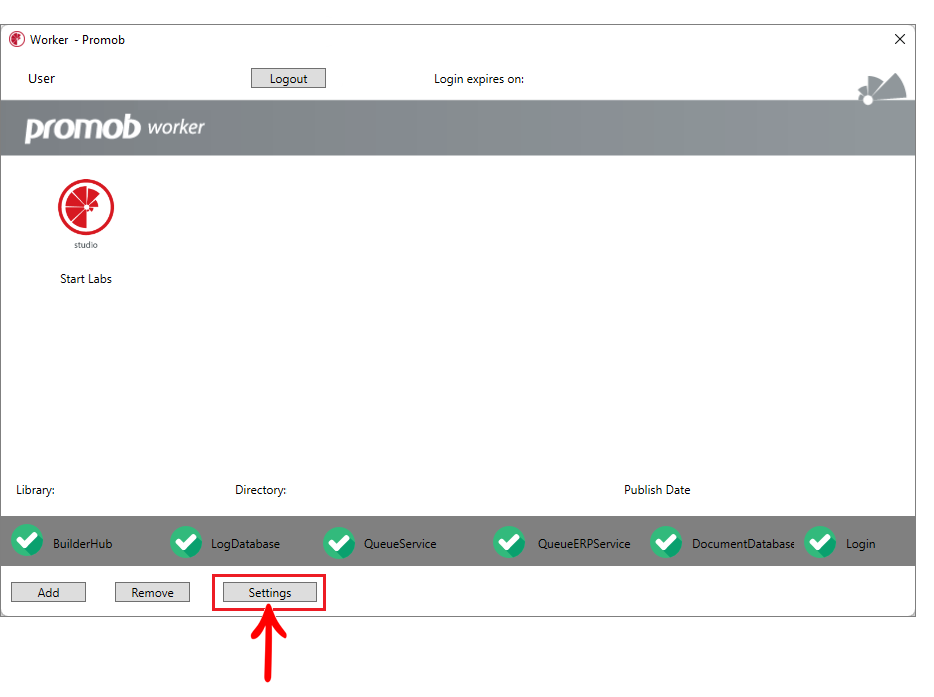Click the QueueERPService status checkmark icon

coord(509,542)
